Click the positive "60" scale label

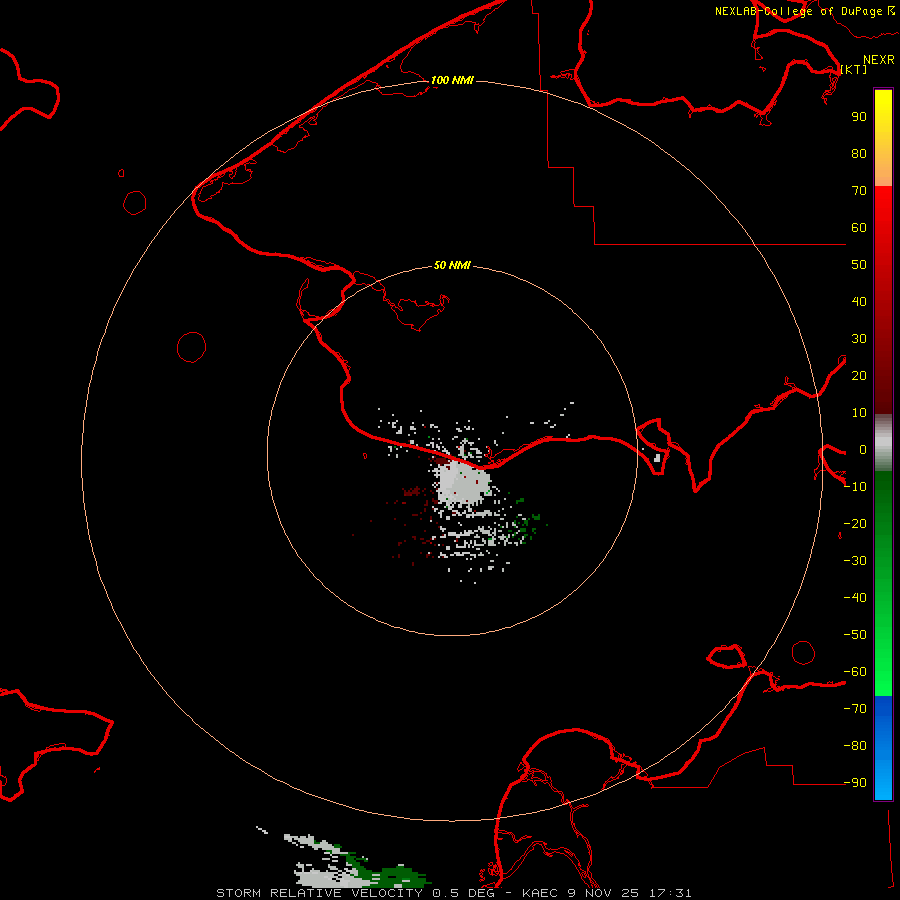859,227
